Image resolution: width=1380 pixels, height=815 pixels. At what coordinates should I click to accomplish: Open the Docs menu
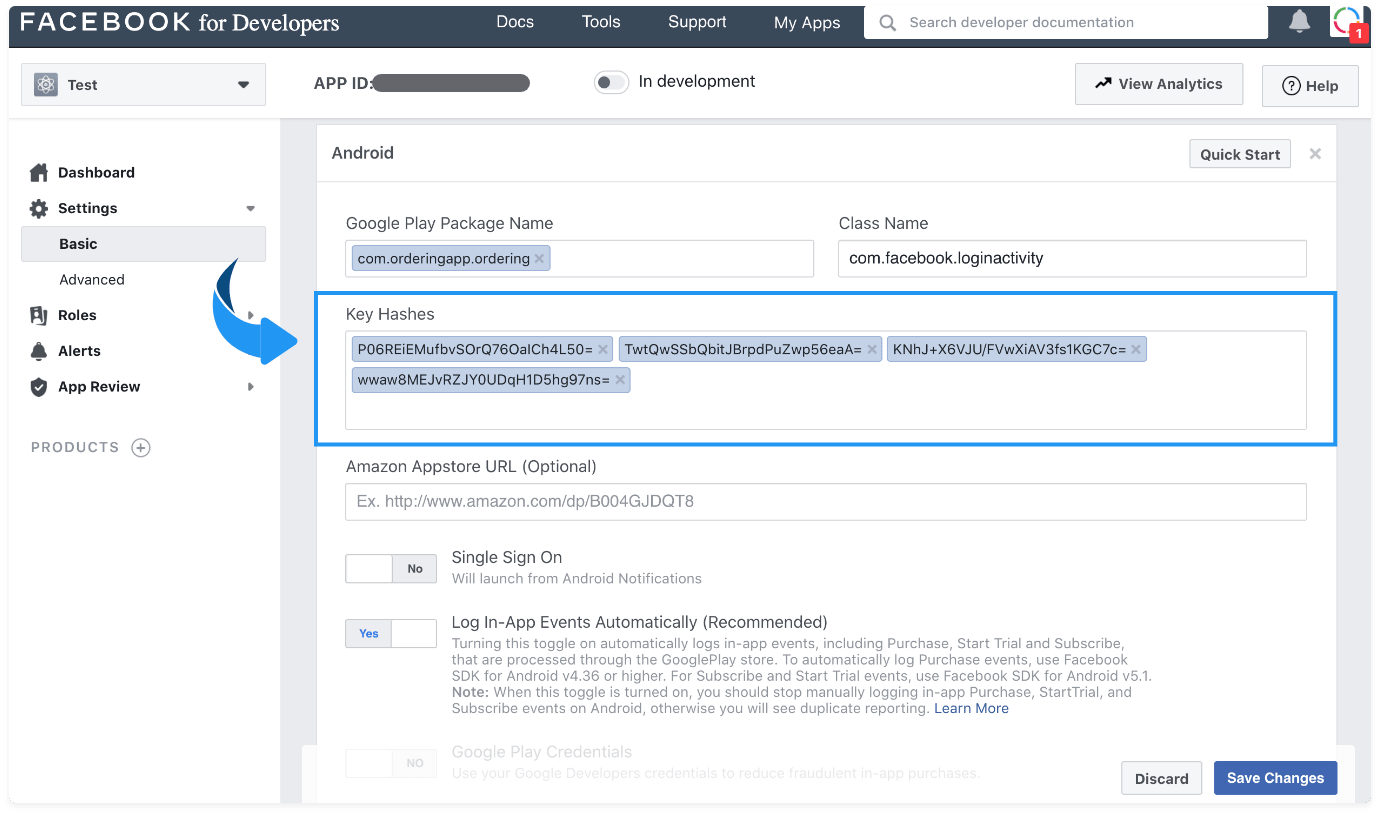pyautogui.click(x=515, y=22)
